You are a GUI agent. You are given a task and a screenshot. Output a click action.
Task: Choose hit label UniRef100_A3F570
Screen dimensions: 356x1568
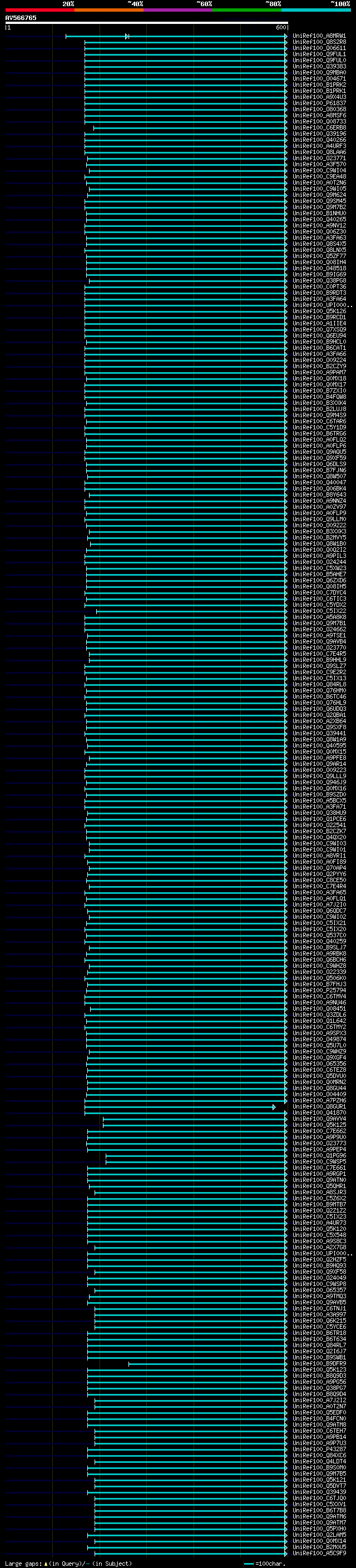point(319,164)
